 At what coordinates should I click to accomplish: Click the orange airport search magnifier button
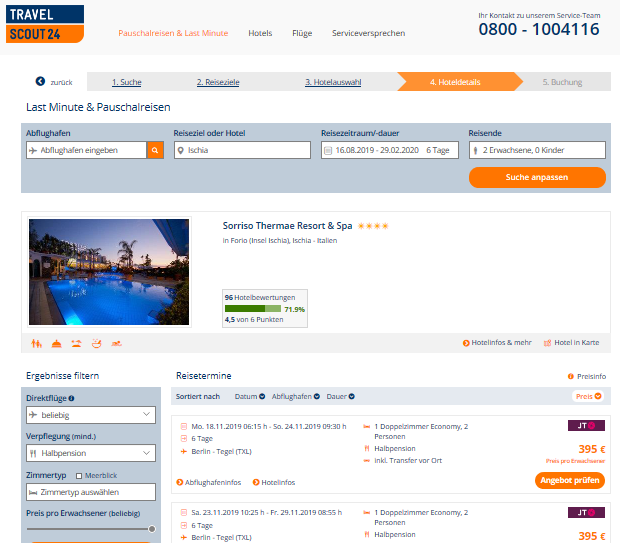(155, 150)
